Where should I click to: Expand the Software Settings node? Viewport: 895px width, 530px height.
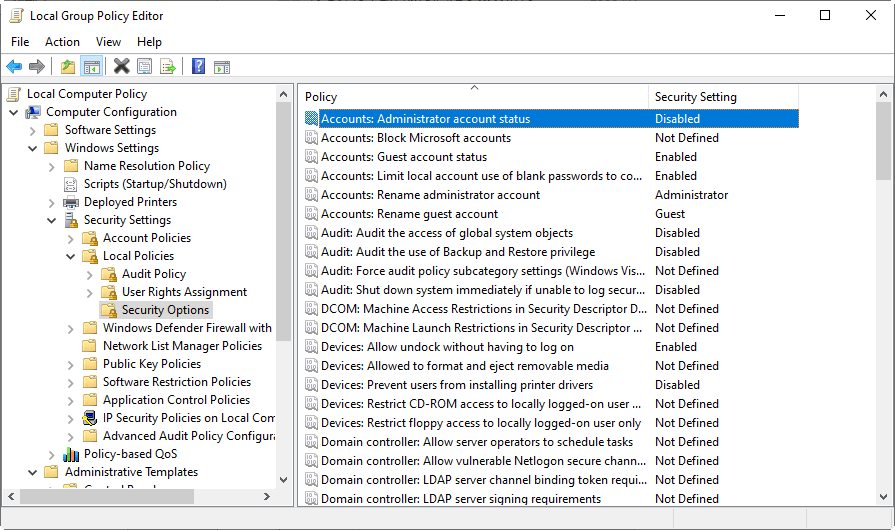33,131
